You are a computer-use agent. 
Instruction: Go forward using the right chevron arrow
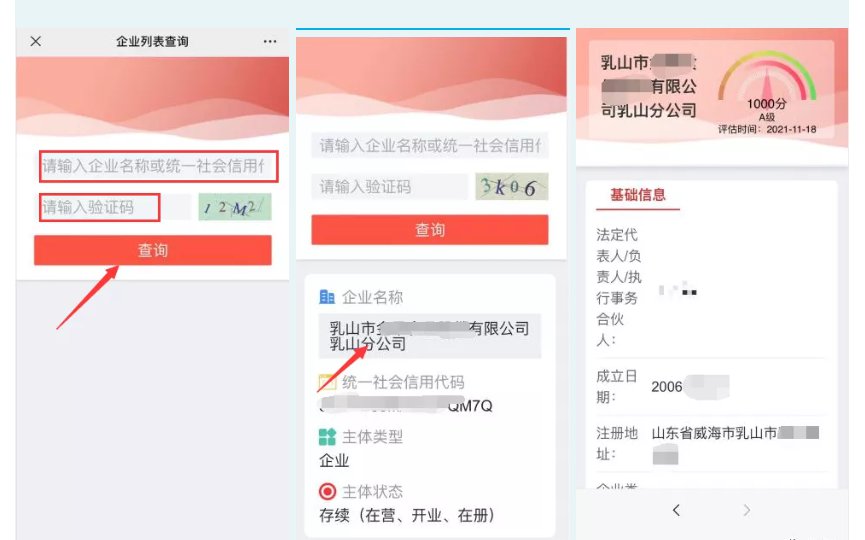746,510
